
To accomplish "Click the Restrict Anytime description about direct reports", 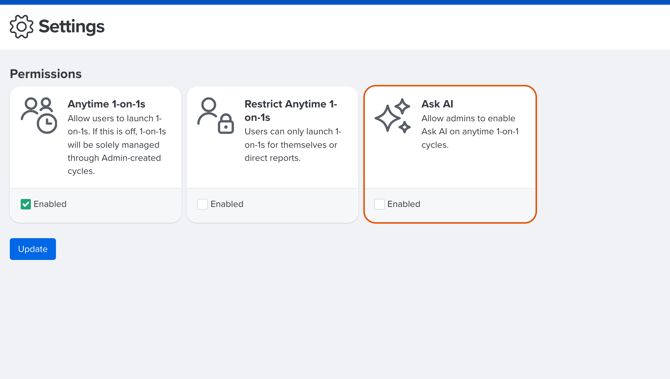I will click(293, 145).
